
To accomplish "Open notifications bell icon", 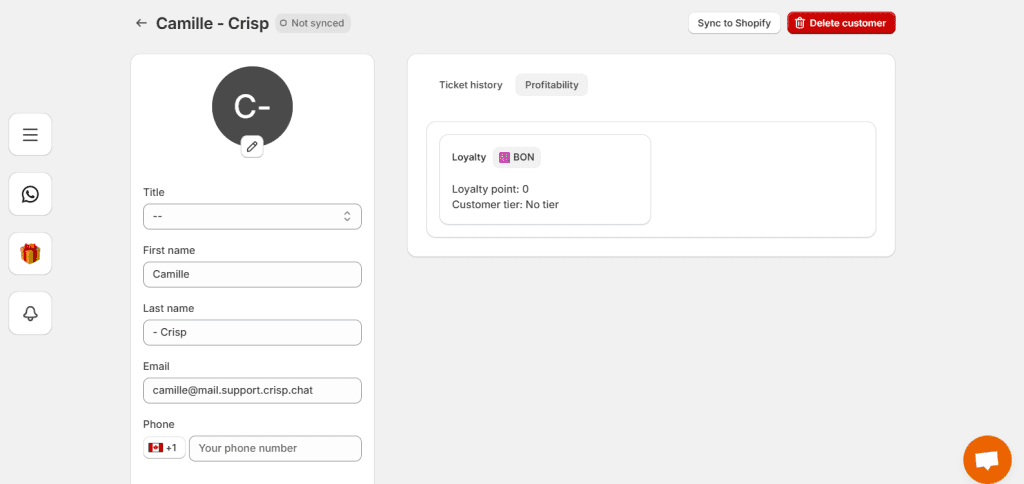I will pos(30,313).
